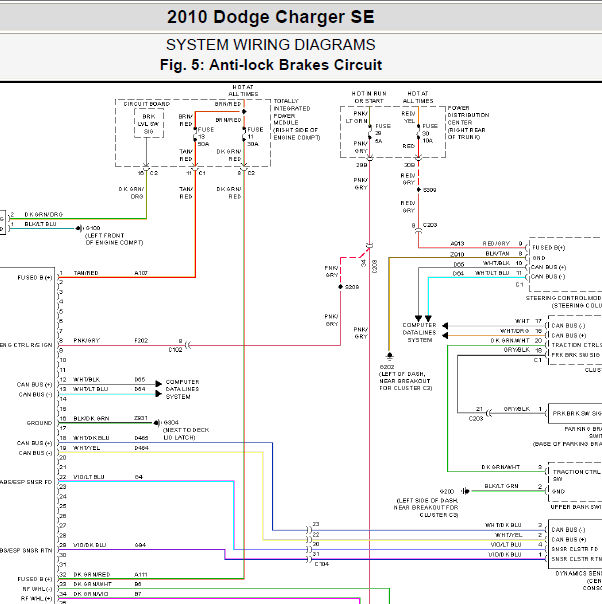Click the 'GROUND' pin 16 label
The image size is (602, 604).
39,423
